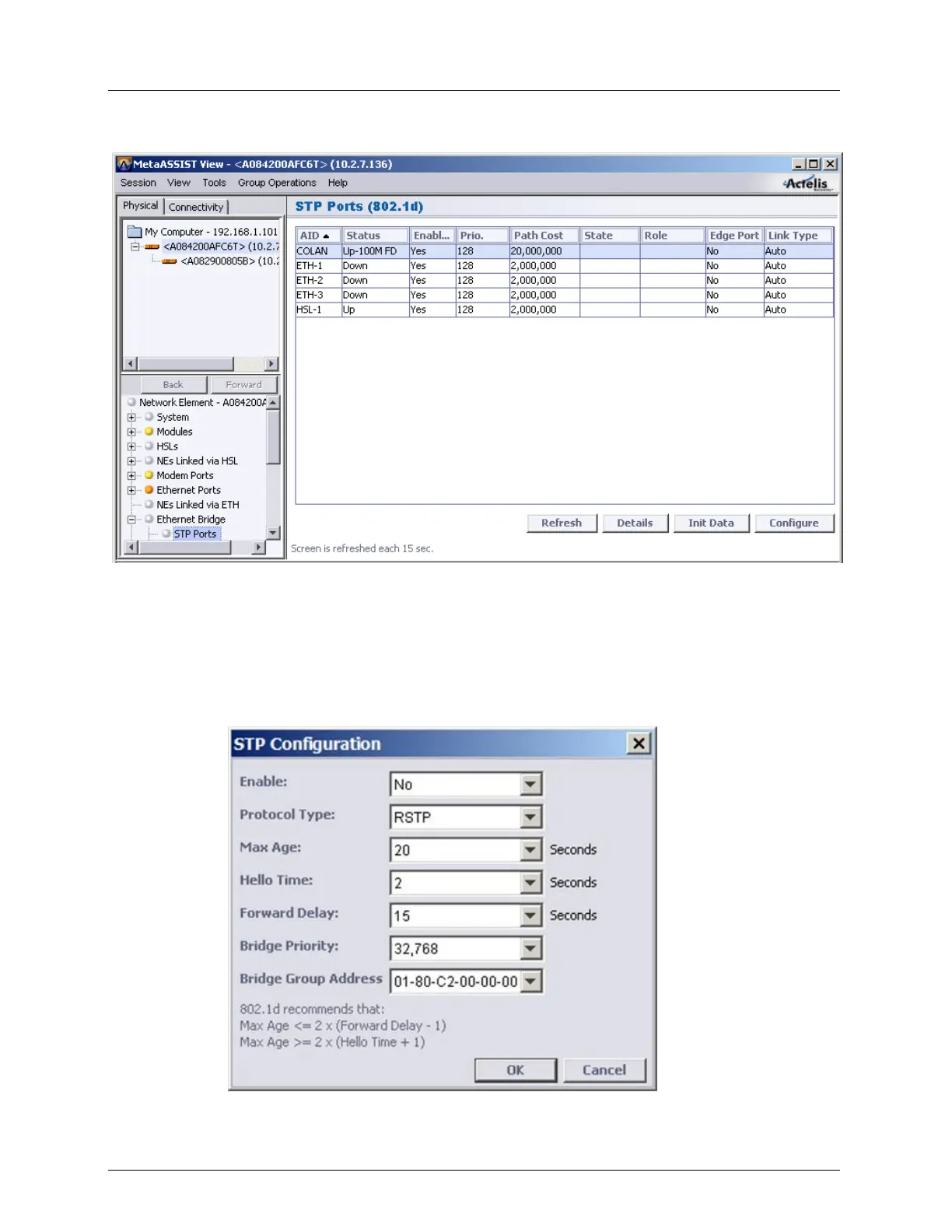Click the Forward navigation button
This screenshot has width=952, height=1232.
pyautogui.click(x=243, y=385)
